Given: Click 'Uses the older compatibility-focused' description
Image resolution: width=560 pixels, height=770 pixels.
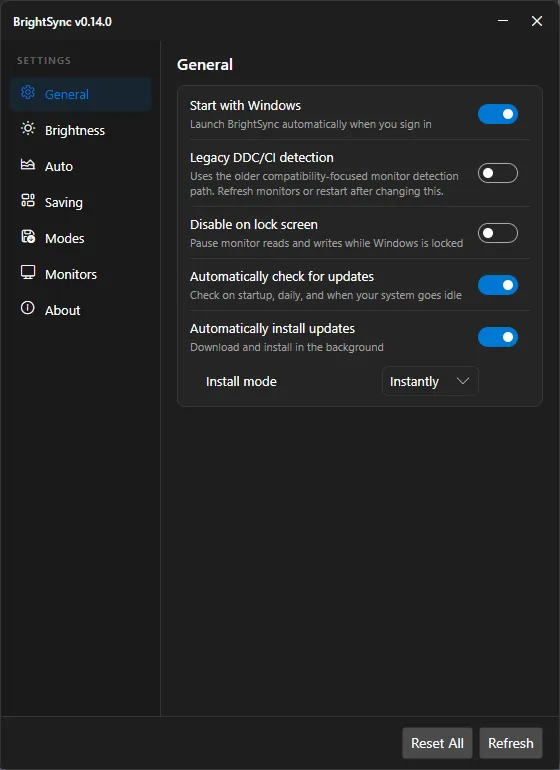Looking at the screenshot, I should [324, 184].
